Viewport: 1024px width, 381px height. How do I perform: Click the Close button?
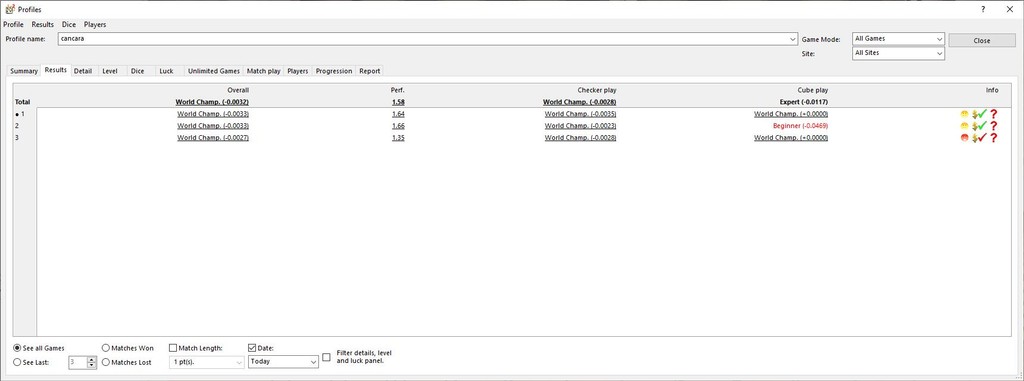click(x=982, y=41)
